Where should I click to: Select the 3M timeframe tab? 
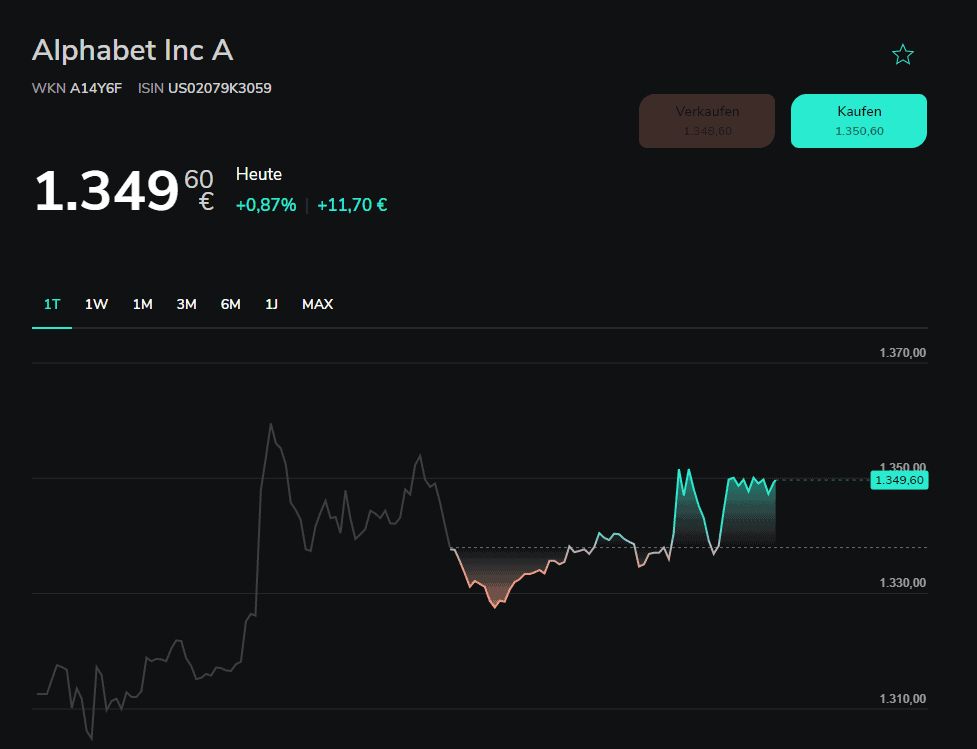186,304
